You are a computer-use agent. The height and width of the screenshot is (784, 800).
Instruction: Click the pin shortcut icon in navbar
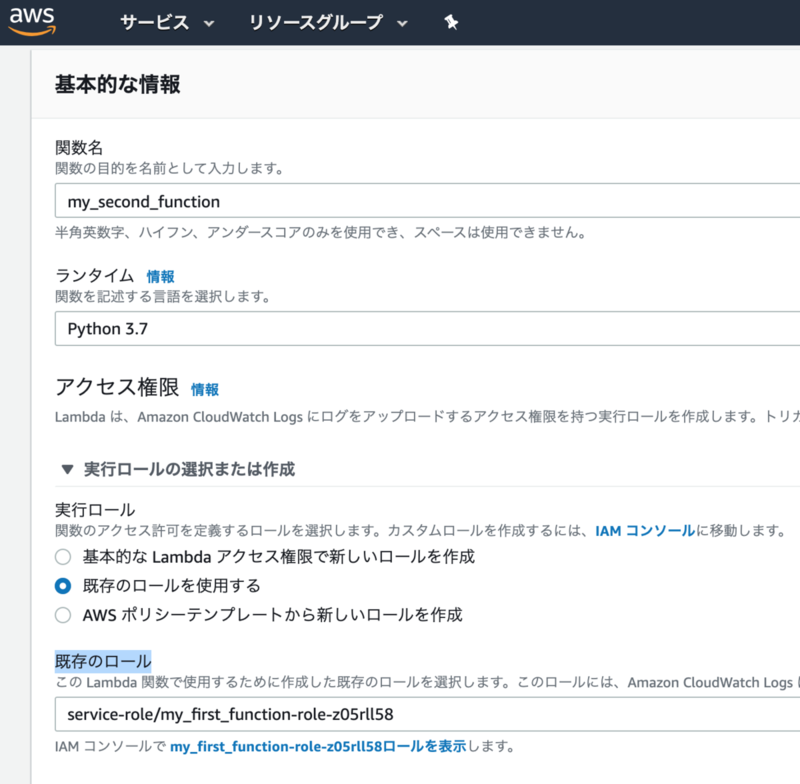point(451,22)
